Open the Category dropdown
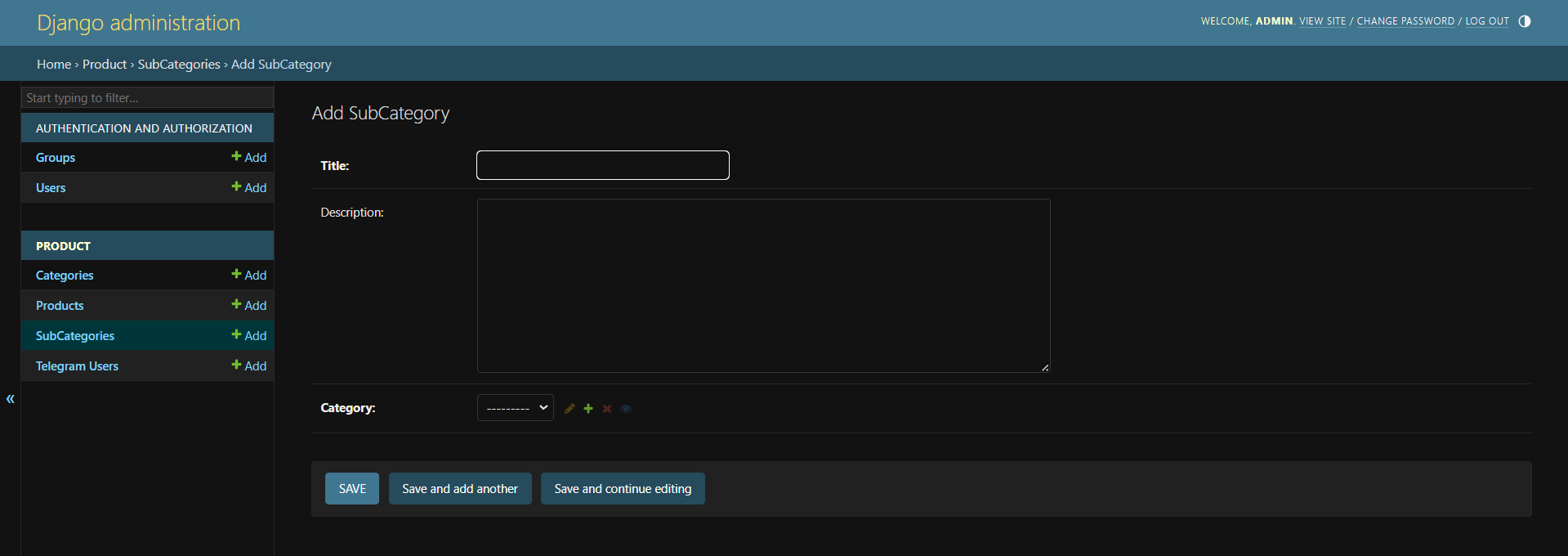 516,408
